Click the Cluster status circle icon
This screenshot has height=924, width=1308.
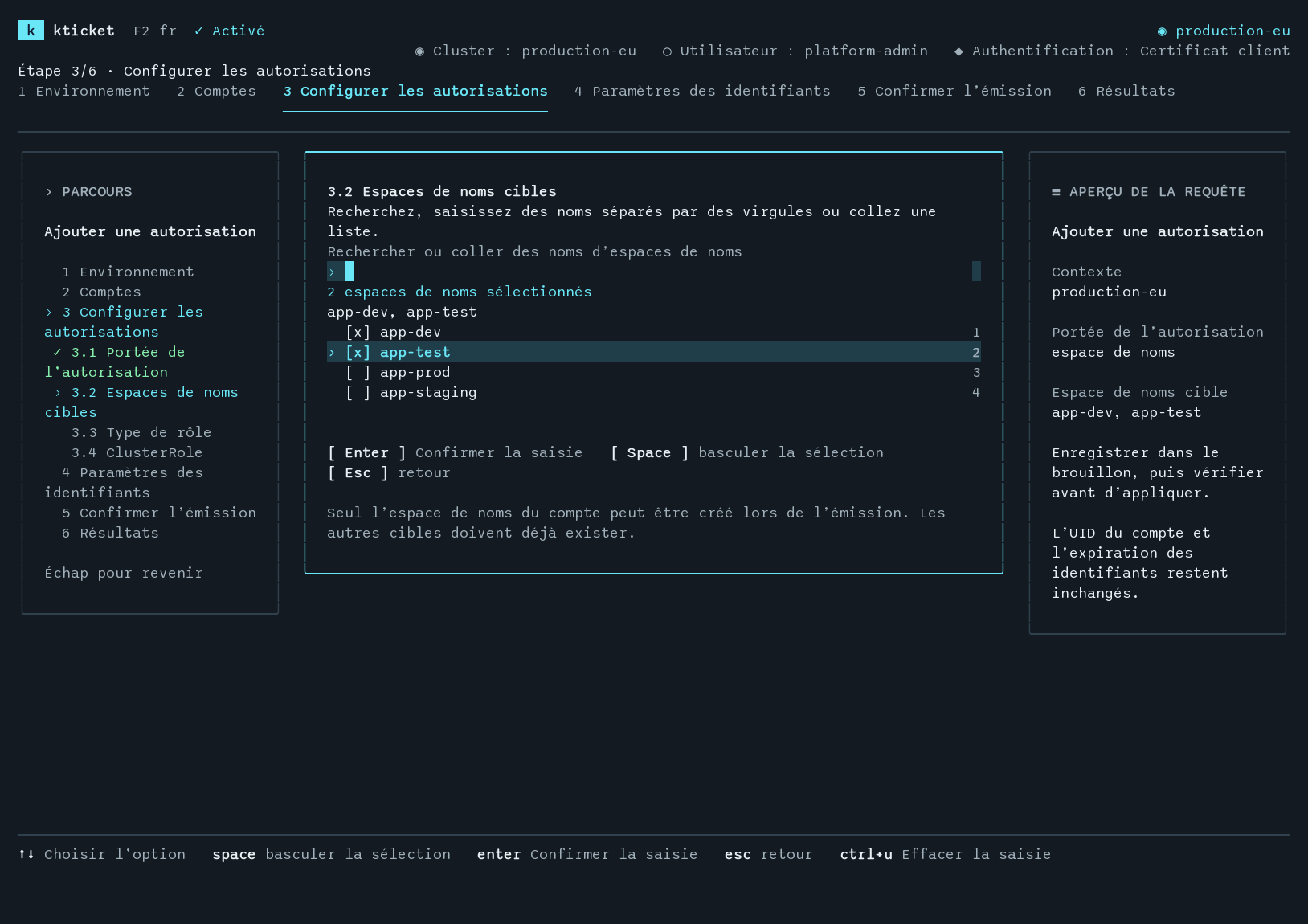419,51
